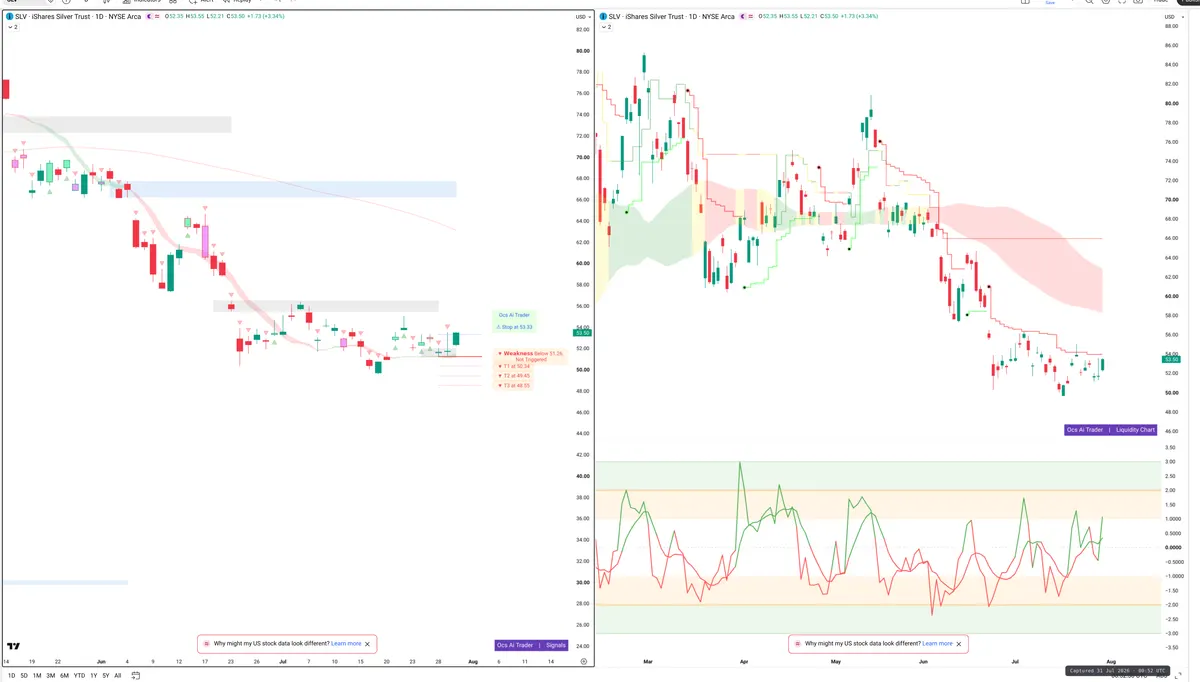Click the Ocs Ai Trader Liquidity Chart badge
1200x682 pixels.
tap(1111, 430)
